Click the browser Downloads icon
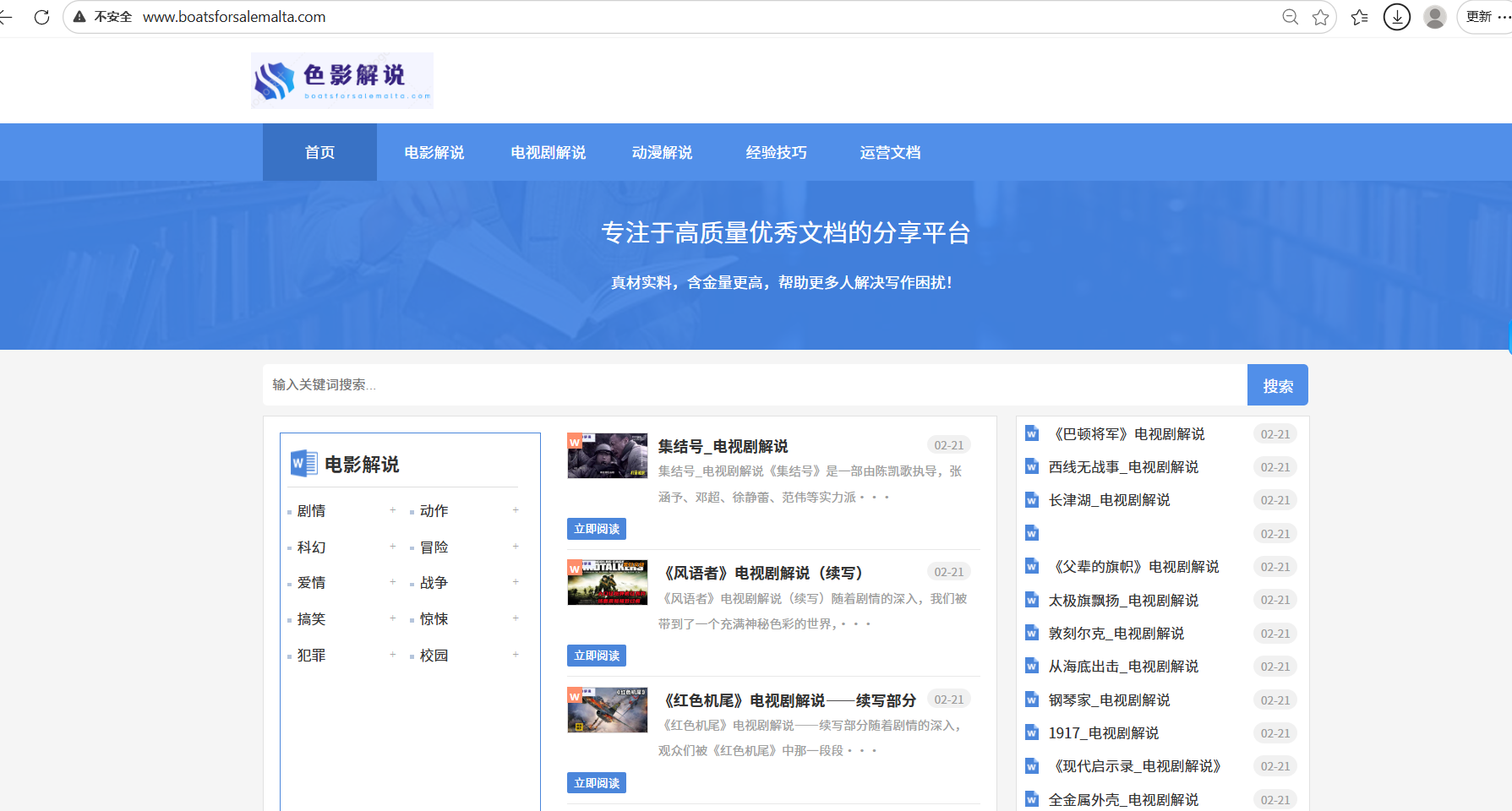The image size is (1512, 811). coord(1396,17)
